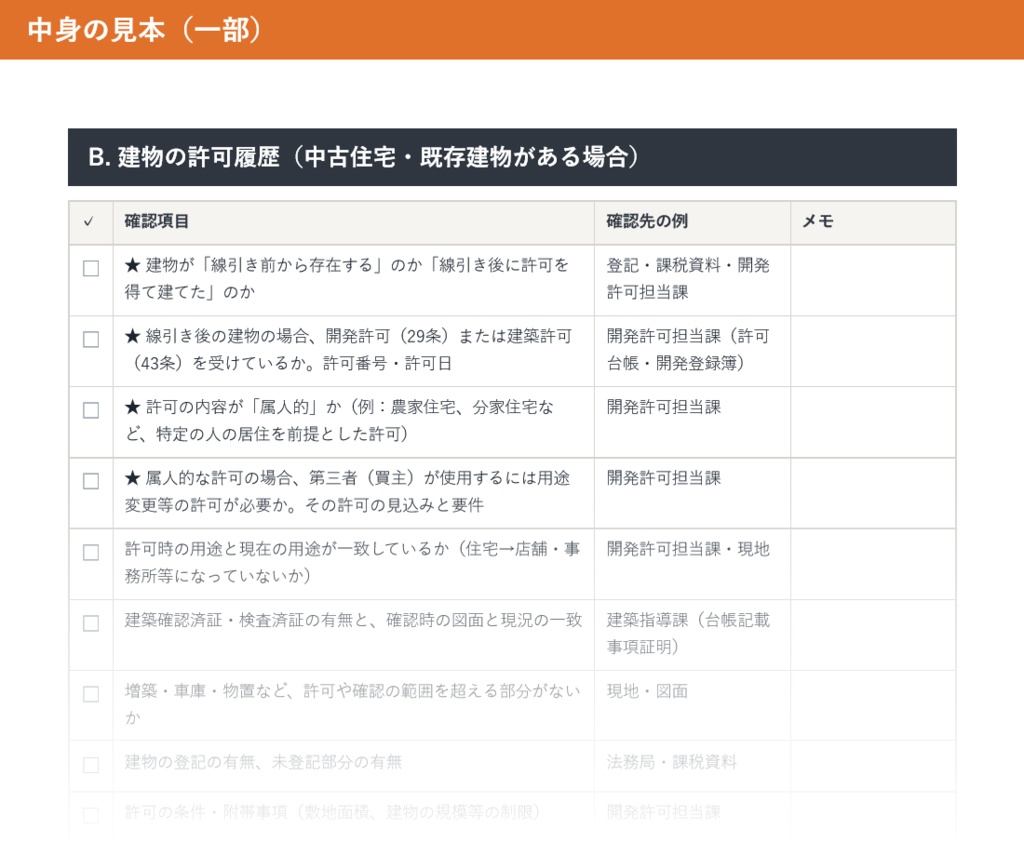Click text 増築・車庫・物置など
1024x856 pixels.
tap(206, 691)
